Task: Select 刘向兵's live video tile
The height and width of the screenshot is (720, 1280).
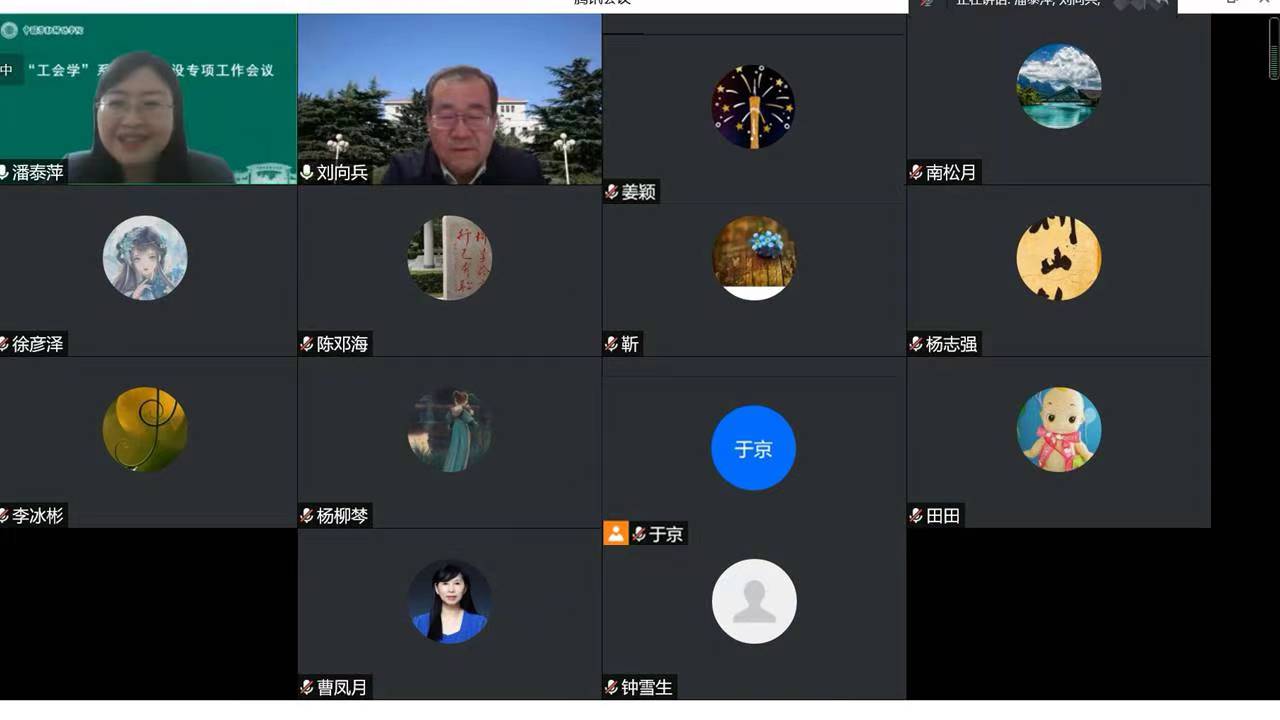Action: 449,99
